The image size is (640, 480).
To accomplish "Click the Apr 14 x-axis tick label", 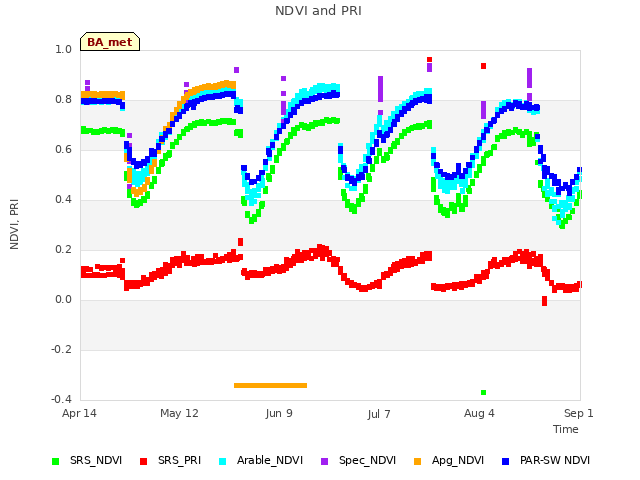I will [79, 413].
